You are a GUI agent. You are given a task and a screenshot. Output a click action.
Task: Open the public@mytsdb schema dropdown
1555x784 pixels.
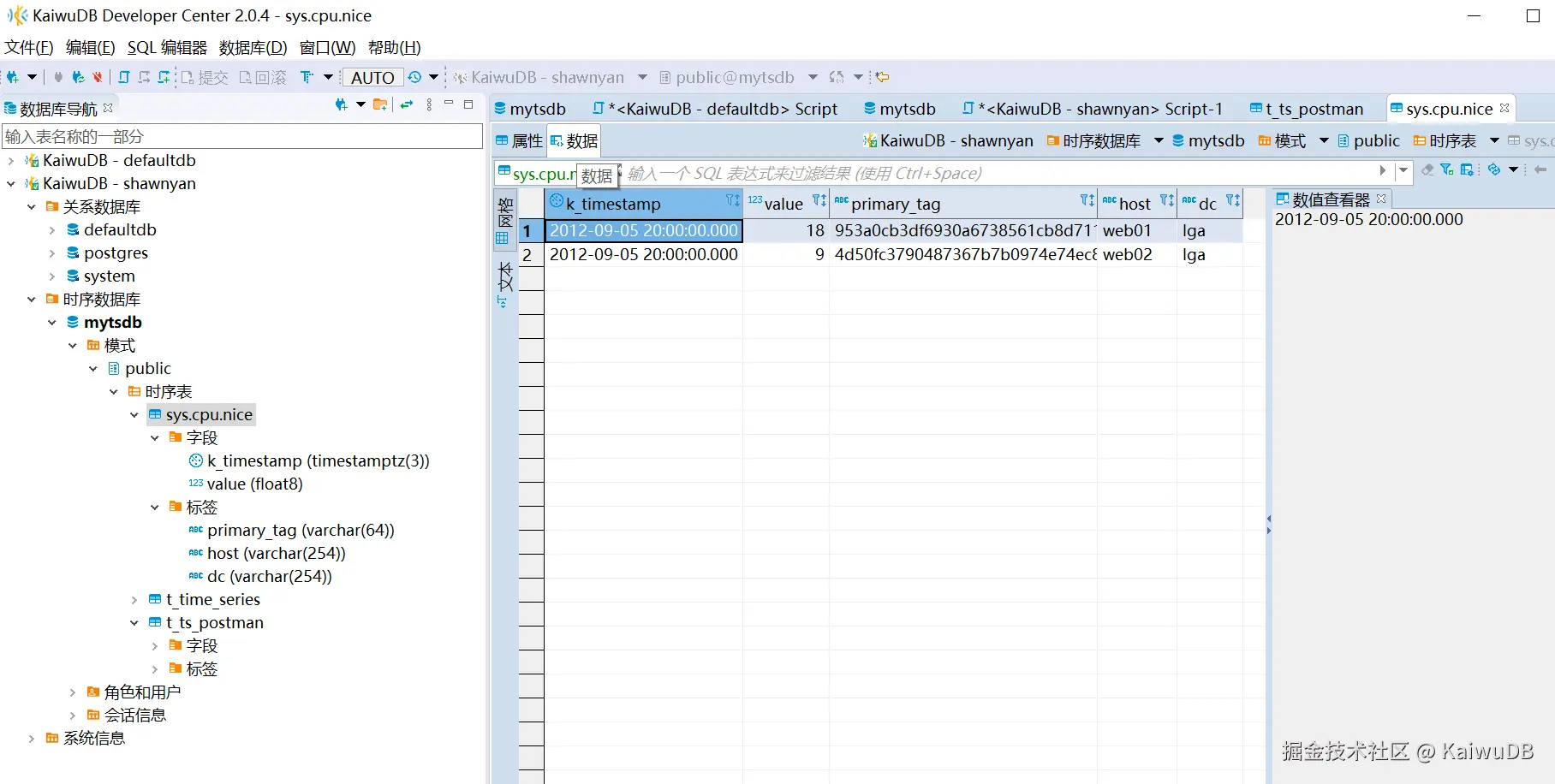(813, 77)
